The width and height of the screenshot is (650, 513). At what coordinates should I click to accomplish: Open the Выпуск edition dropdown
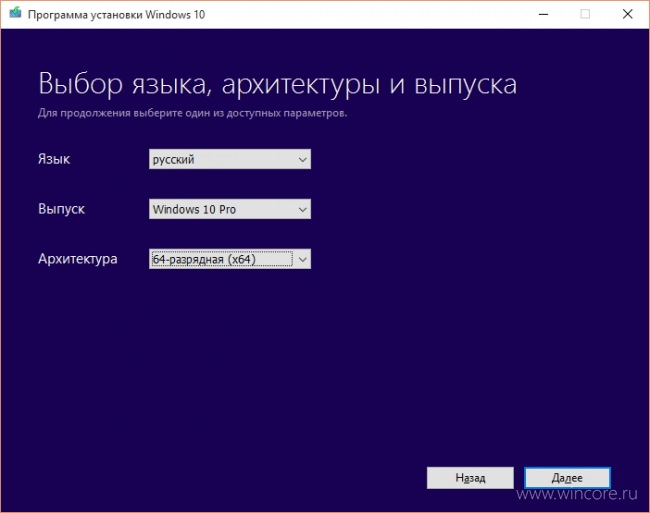point(230,209)
